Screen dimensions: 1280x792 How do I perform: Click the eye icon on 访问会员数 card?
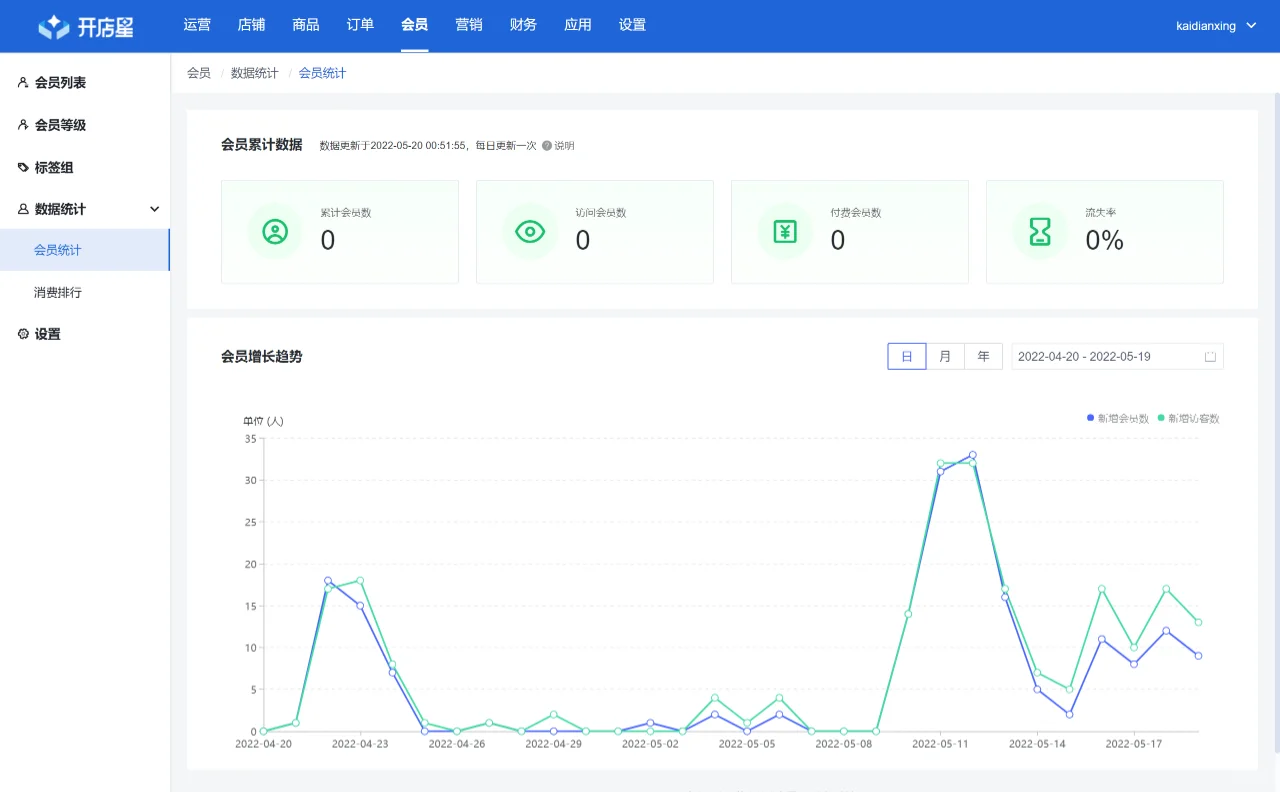530,231
